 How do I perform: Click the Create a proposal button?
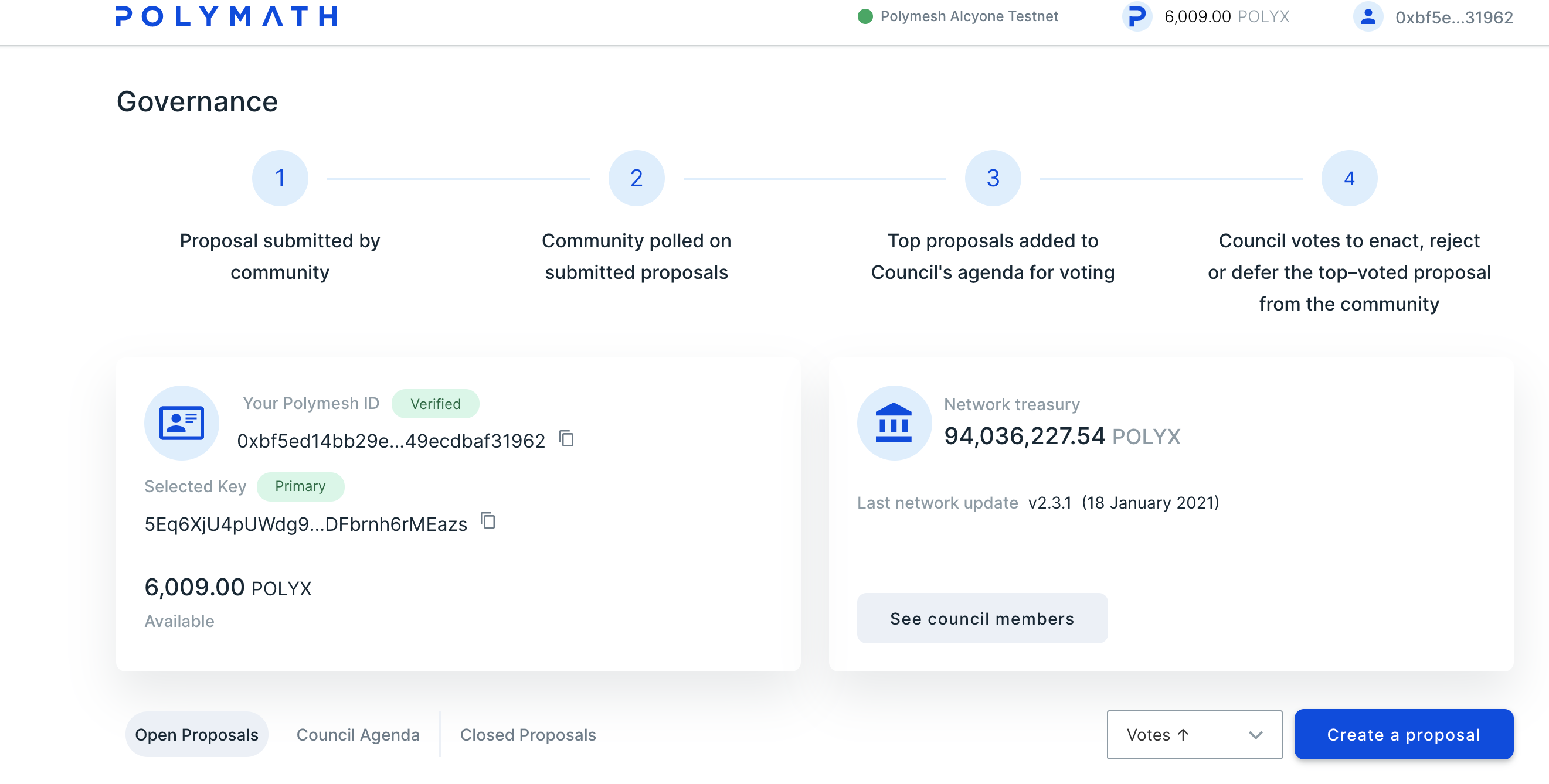[x=1403, y=733]
